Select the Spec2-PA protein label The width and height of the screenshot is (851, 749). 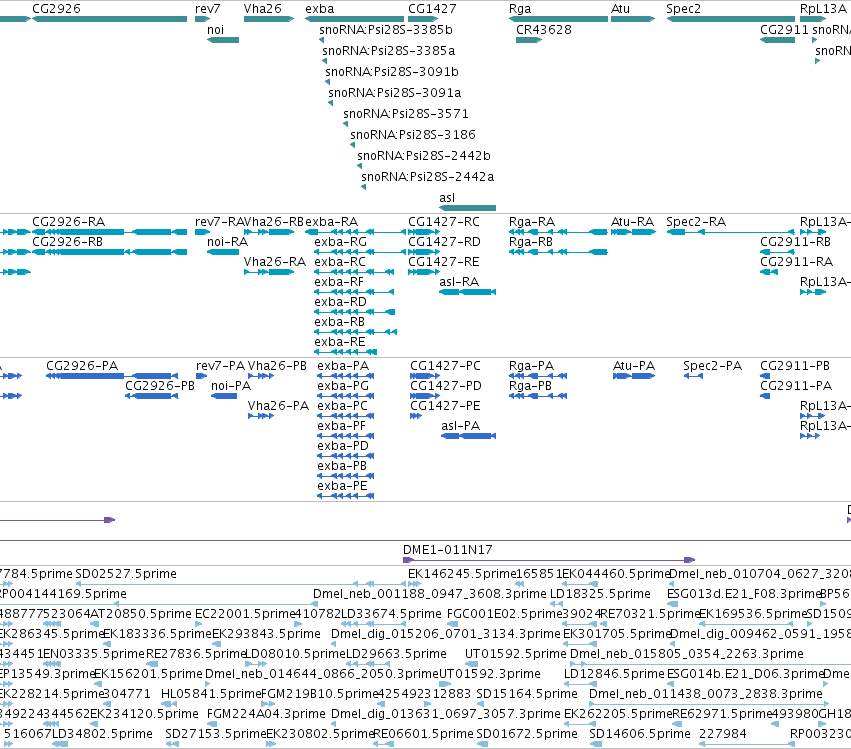(713, 366)
